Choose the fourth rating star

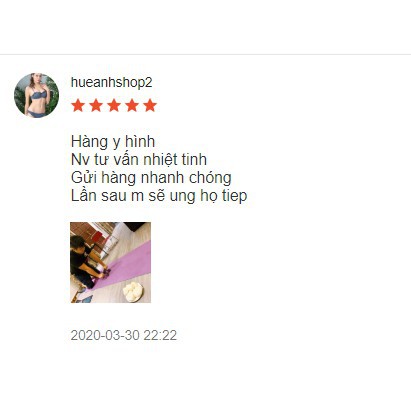[132, 105]
